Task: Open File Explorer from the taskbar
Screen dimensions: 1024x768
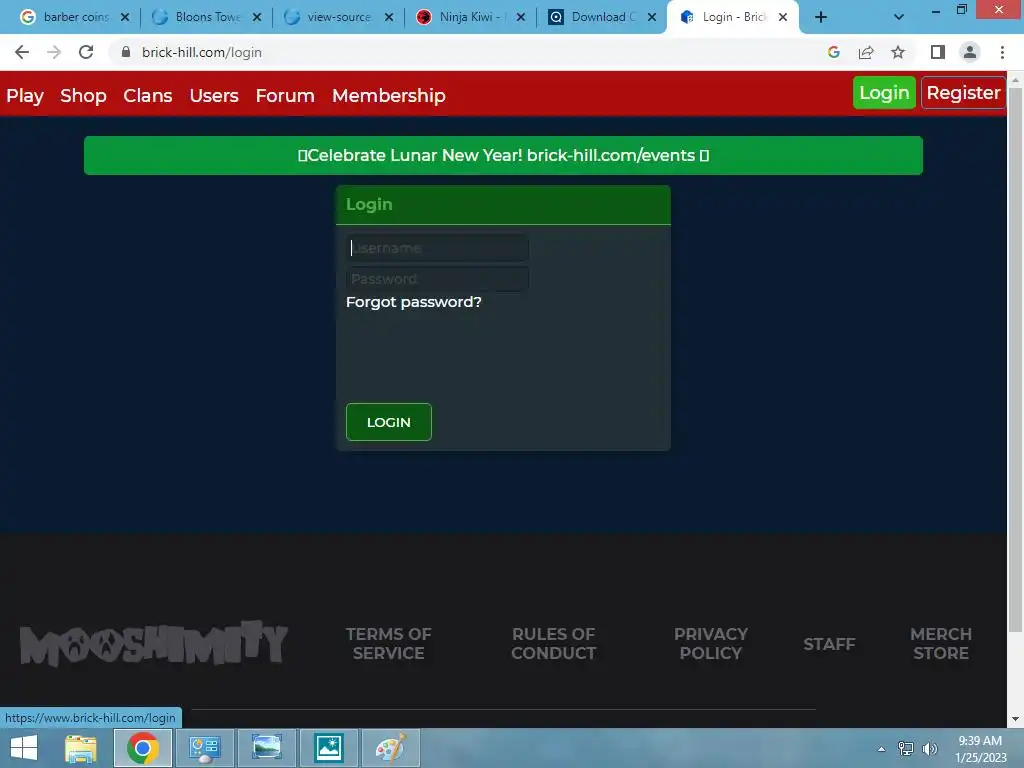Action: pyautogui.click(x=81, y=748)
